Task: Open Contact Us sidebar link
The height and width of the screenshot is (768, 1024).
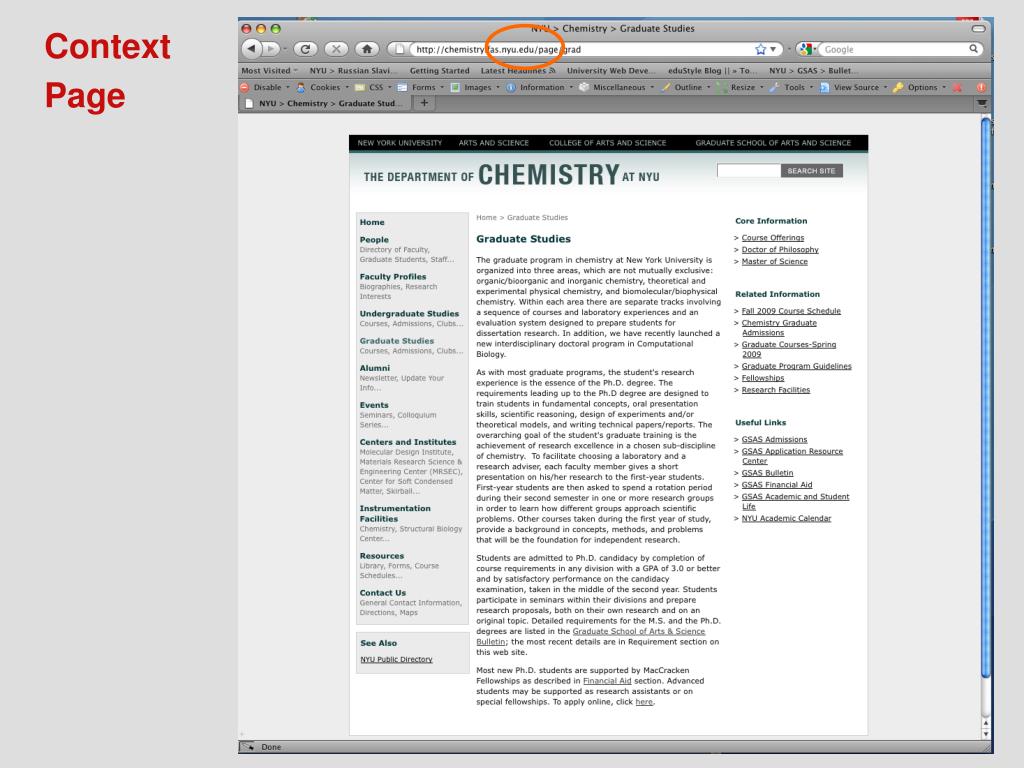Action: [x=382, y=593]
